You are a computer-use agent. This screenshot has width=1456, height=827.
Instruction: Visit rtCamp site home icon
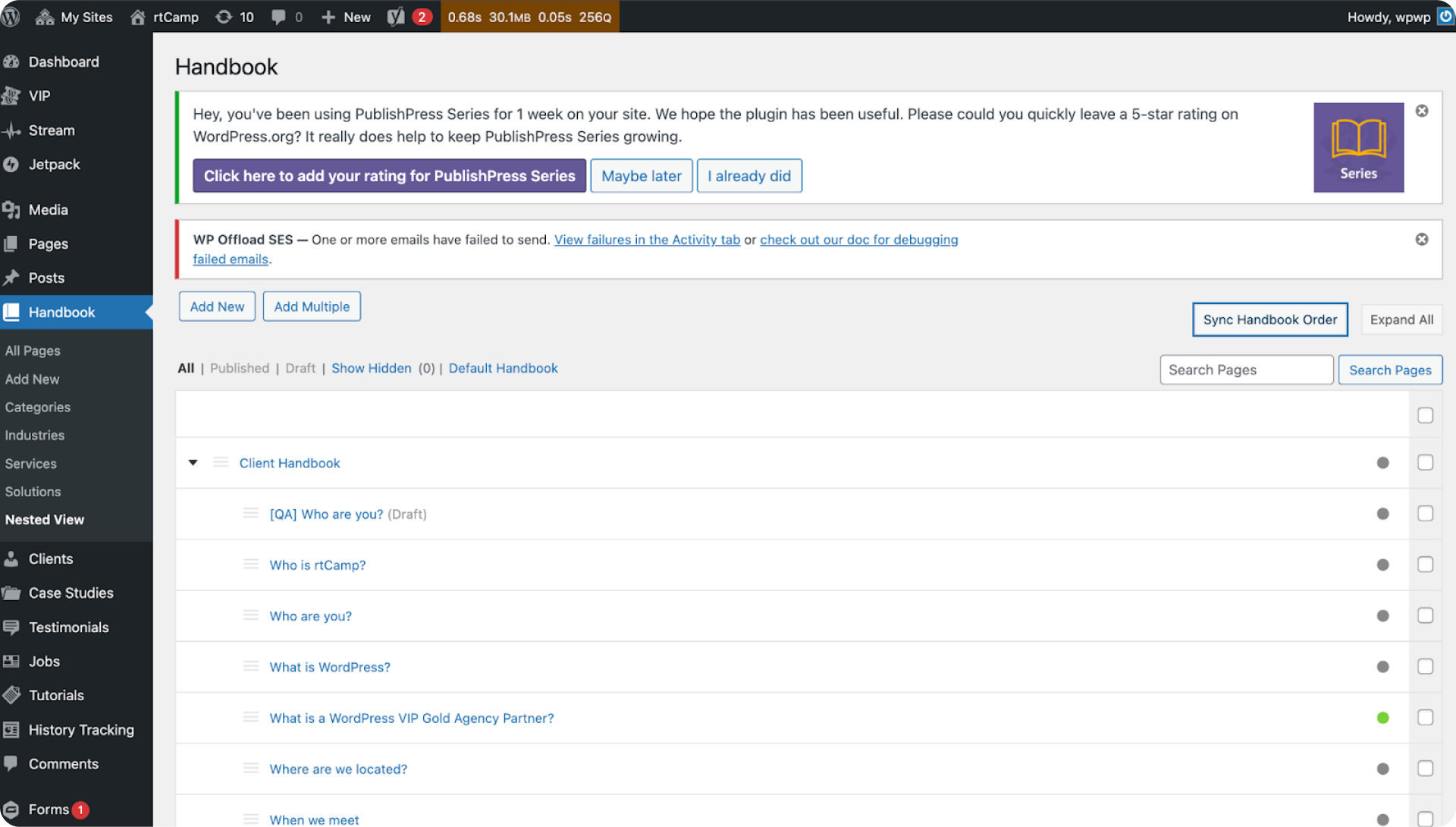[x=137, y=17]
